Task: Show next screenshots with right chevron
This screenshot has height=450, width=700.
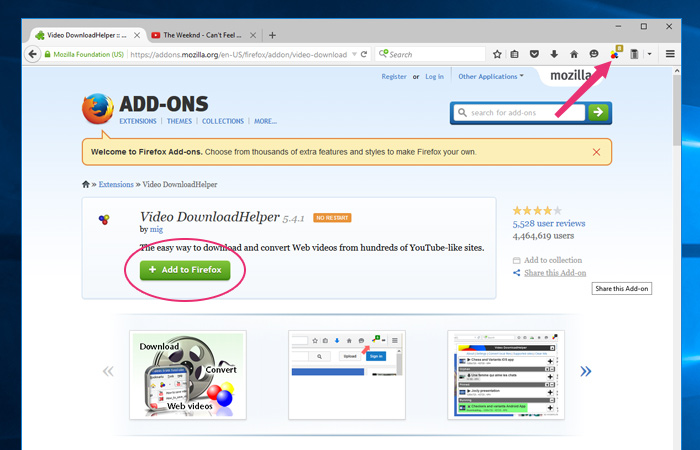Action: [585, 371]
